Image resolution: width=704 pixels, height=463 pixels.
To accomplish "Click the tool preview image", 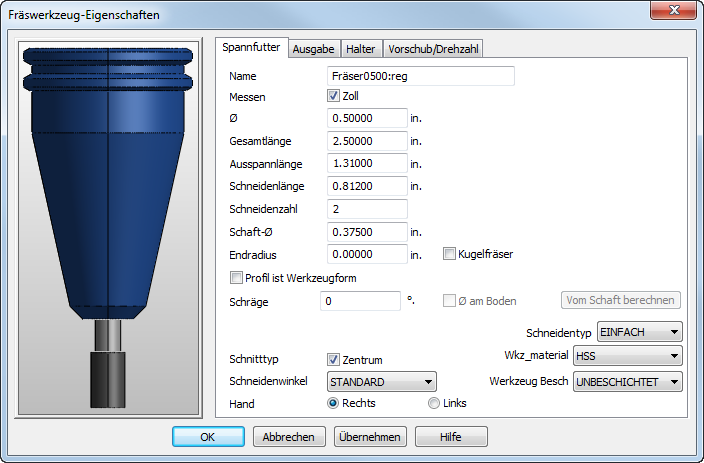I will click(x=108, y=228).
